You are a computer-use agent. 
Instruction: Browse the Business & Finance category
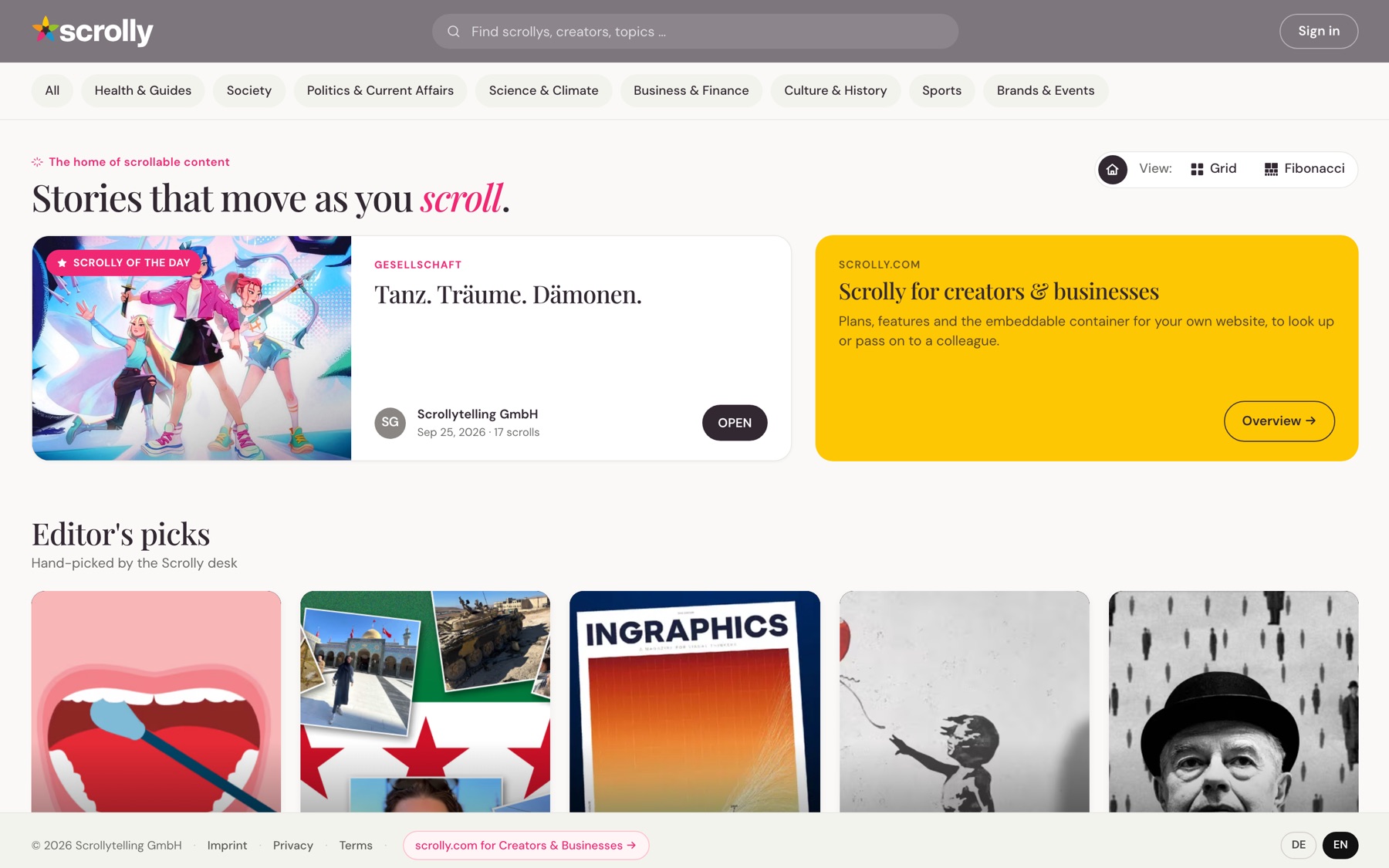click(x=691, y=90)
